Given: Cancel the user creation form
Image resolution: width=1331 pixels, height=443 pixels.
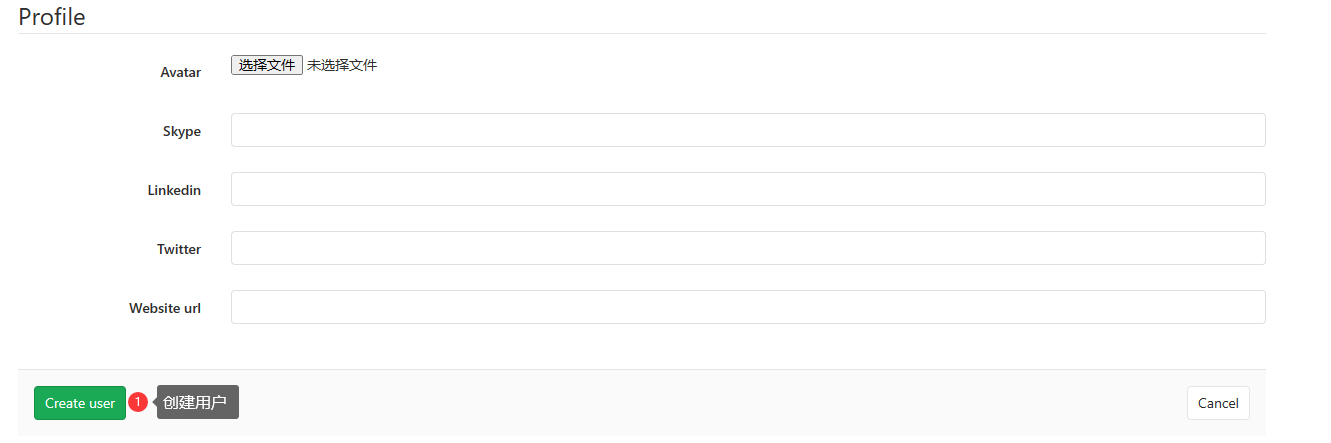Looking at the screenshot, I should [1218, 403].
